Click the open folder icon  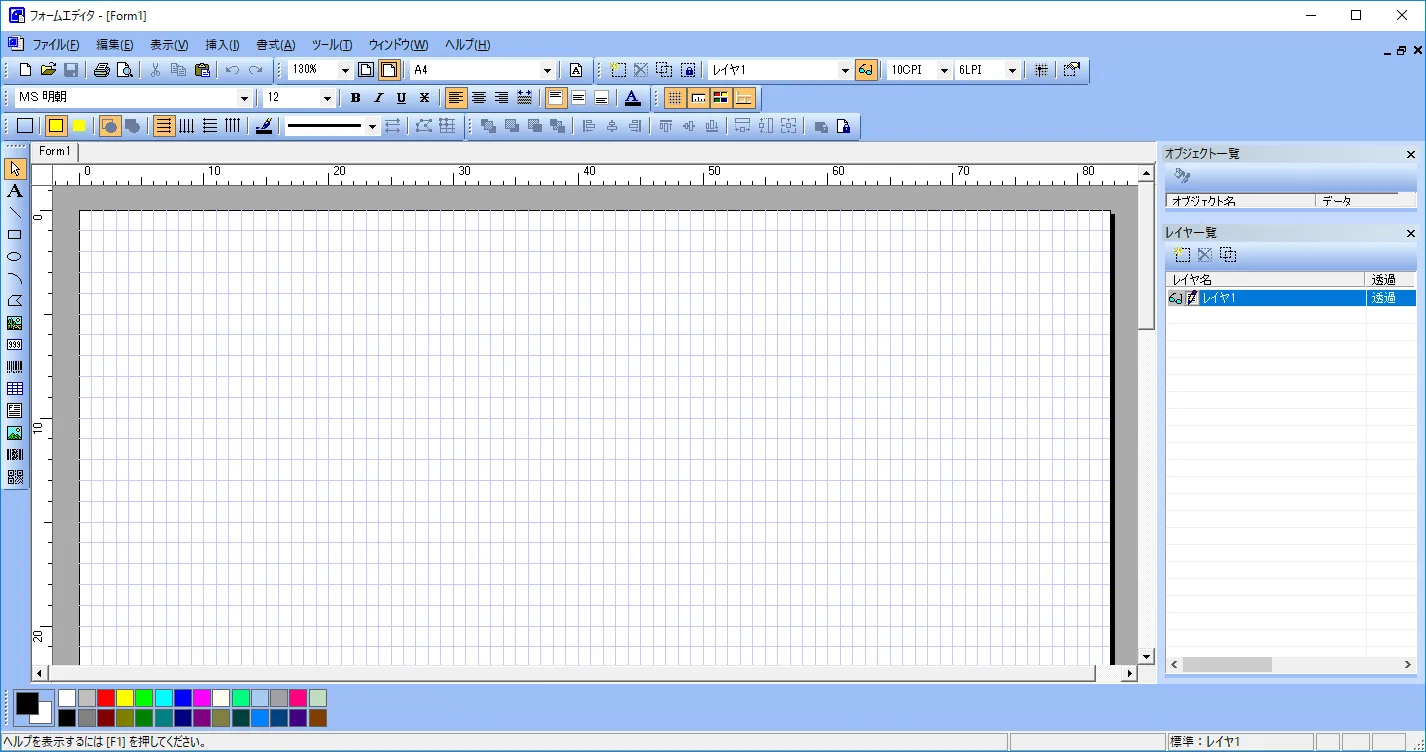click(48, 70)
